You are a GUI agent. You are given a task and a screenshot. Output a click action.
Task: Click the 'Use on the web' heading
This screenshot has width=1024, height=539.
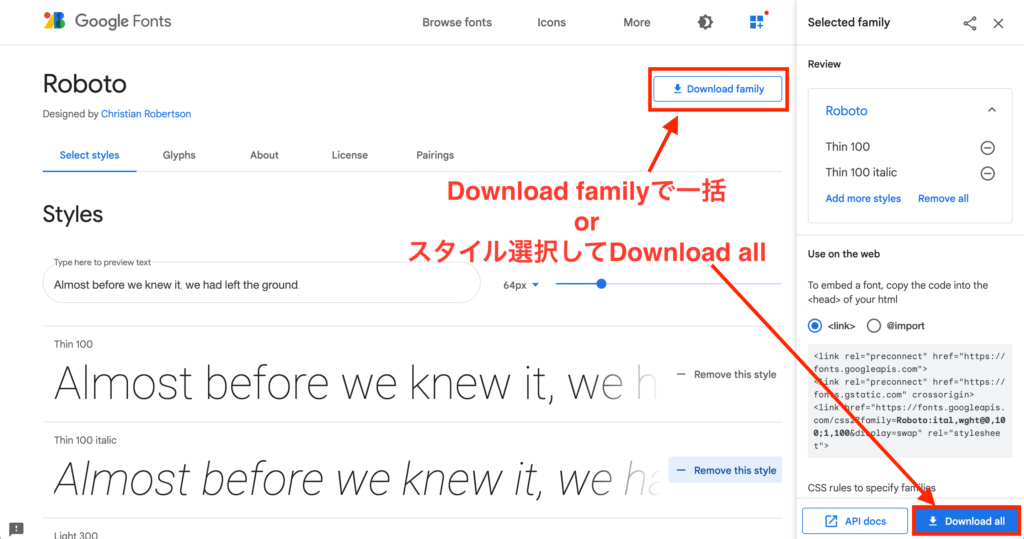(x=843, y=254)
